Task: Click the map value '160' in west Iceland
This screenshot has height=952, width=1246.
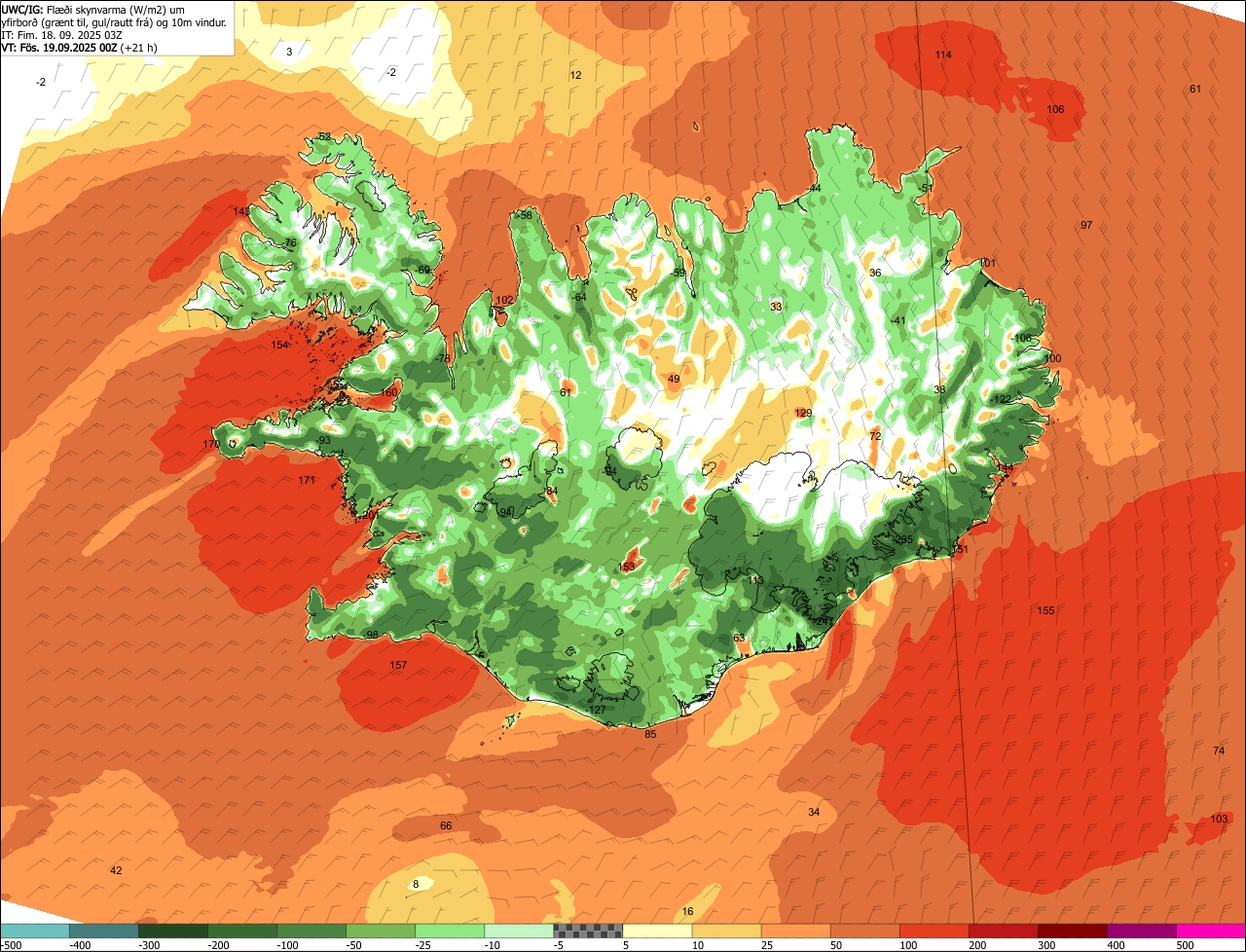Action: (x=388, y=392)
